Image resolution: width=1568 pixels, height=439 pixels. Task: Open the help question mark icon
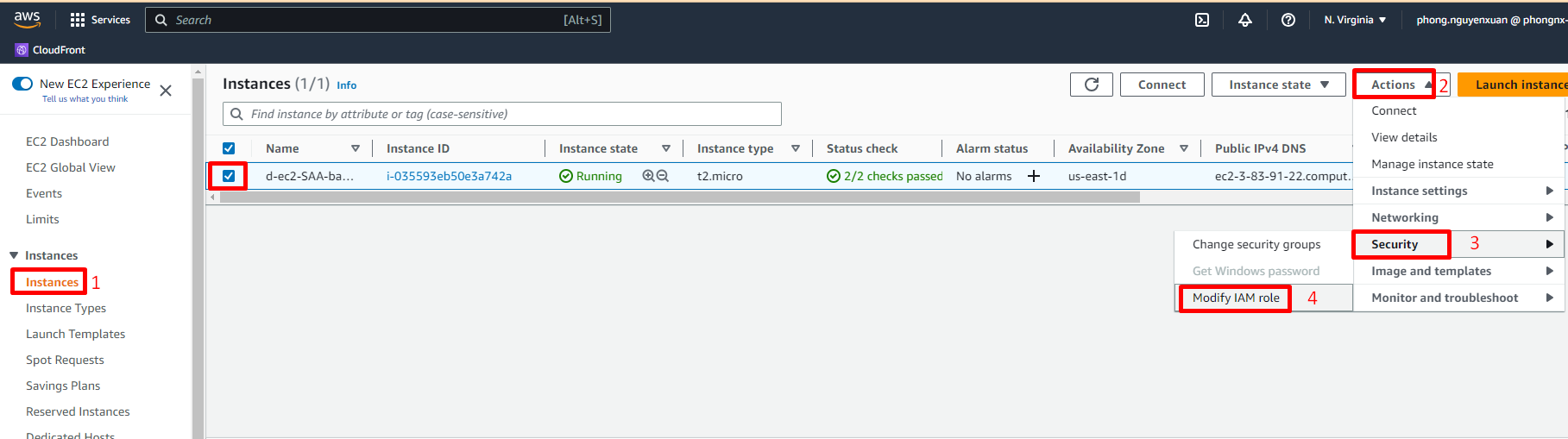click(1288, 20)
